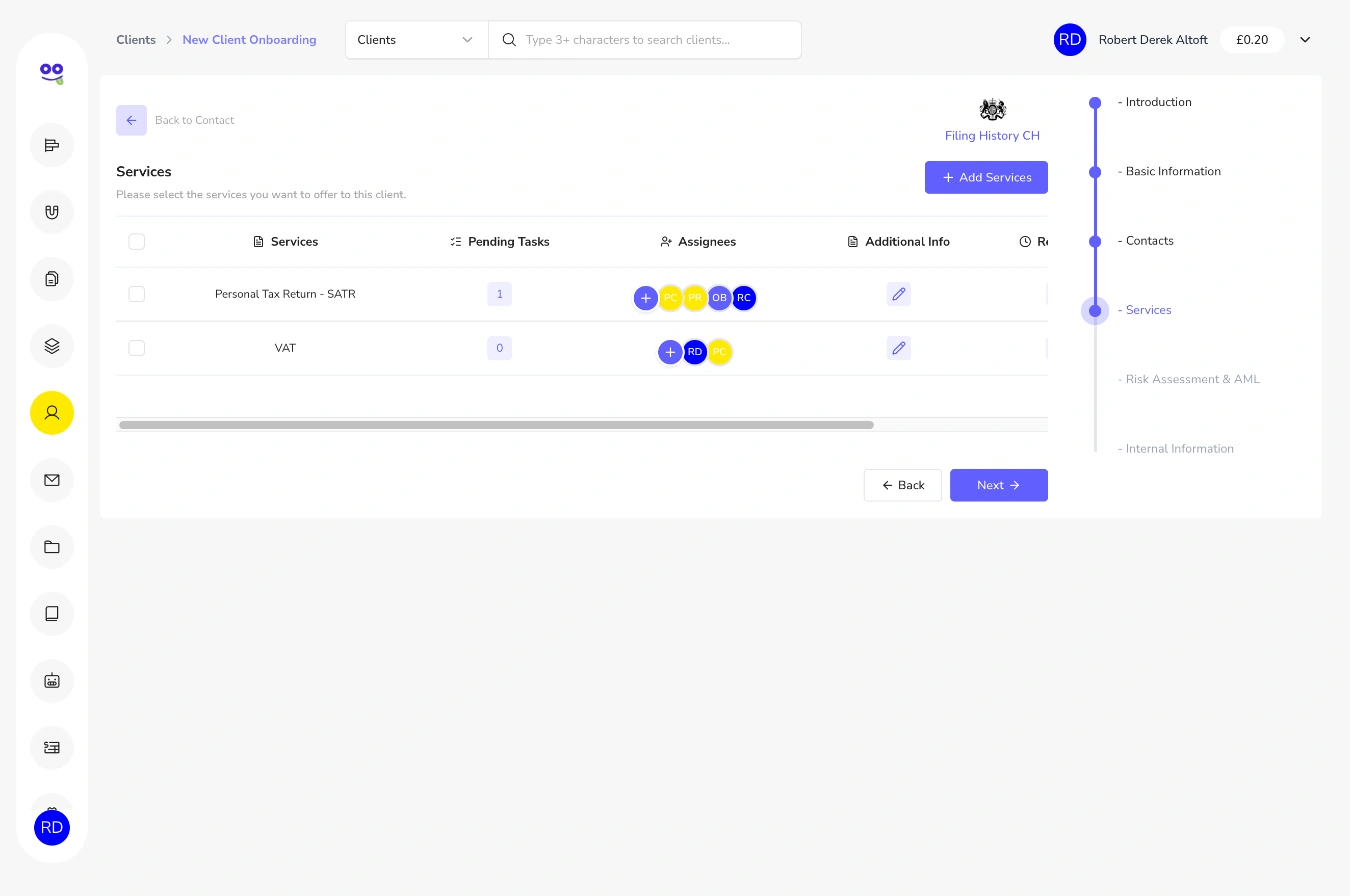Click the PR assignee avatar
The image size is (1350, 896).
695,298
